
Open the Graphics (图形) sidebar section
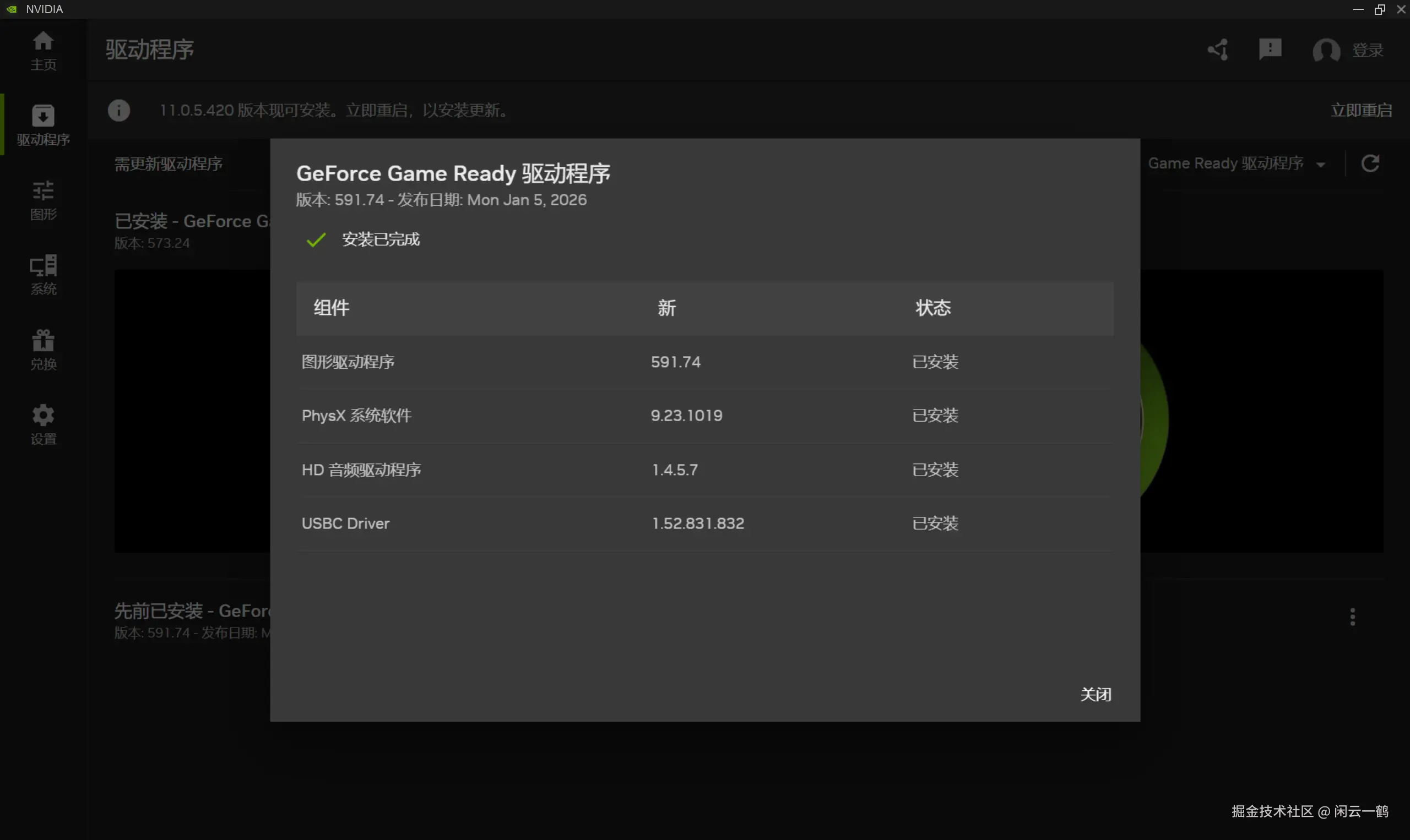tap(43, 200)
